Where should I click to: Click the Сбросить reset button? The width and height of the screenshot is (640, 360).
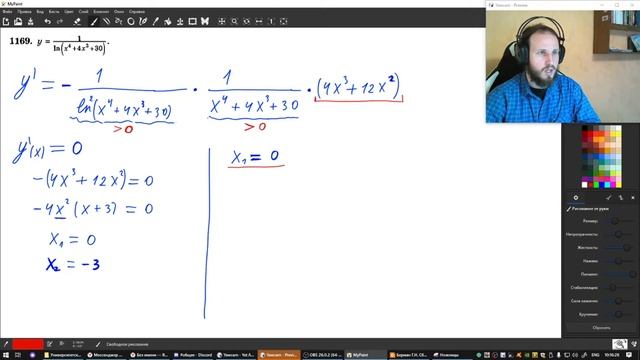point(601,328)
